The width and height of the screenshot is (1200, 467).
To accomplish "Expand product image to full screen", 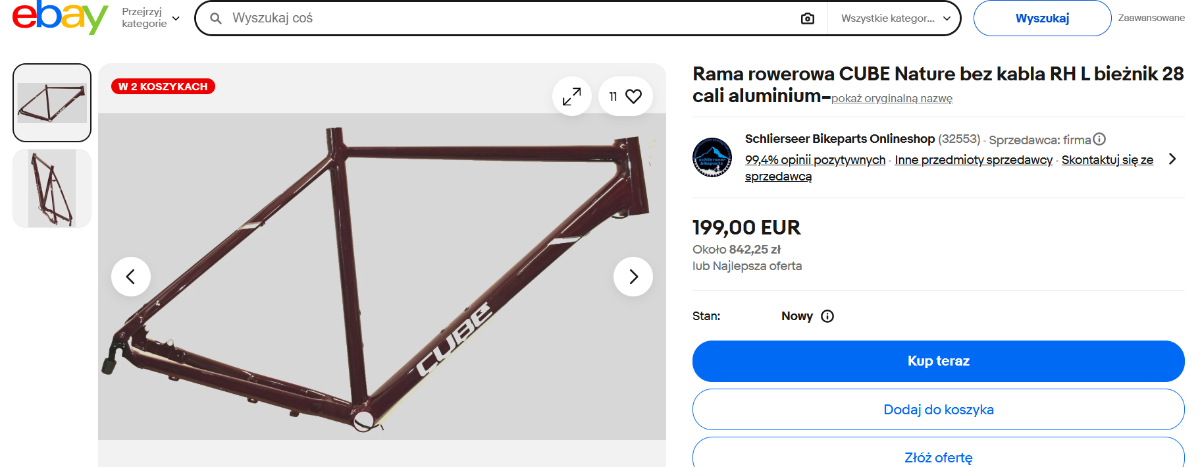I will tap(572, 97).
